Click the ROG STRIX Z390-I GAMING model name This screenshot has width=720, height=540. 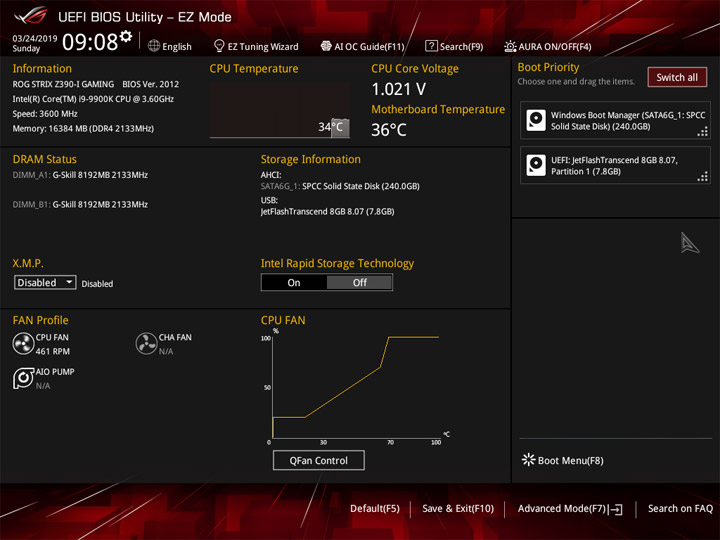click(x=63, y=84)
